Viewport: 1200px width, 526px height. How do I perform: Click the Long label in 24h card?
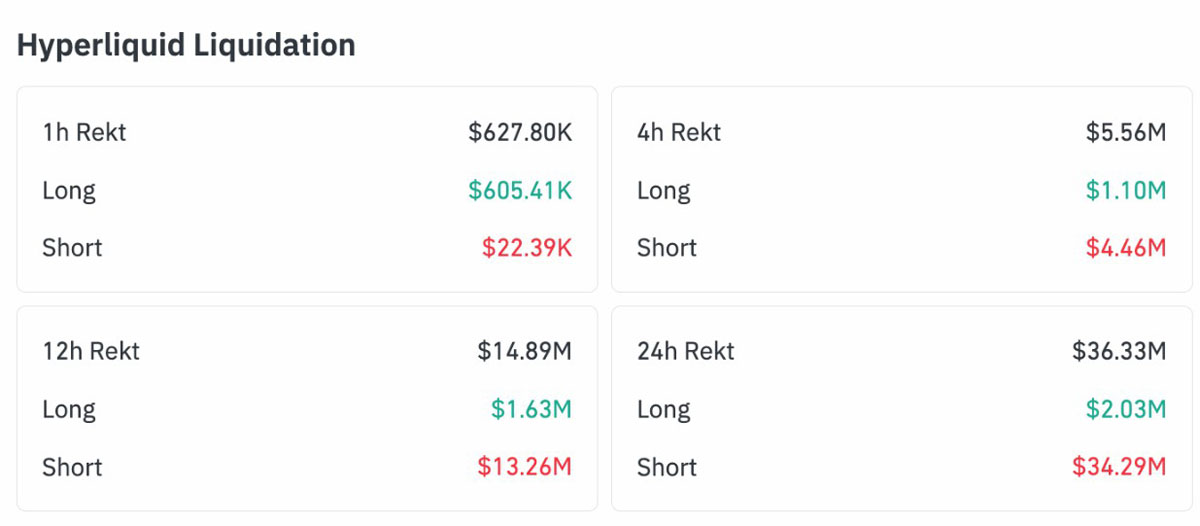coord(664,410)
